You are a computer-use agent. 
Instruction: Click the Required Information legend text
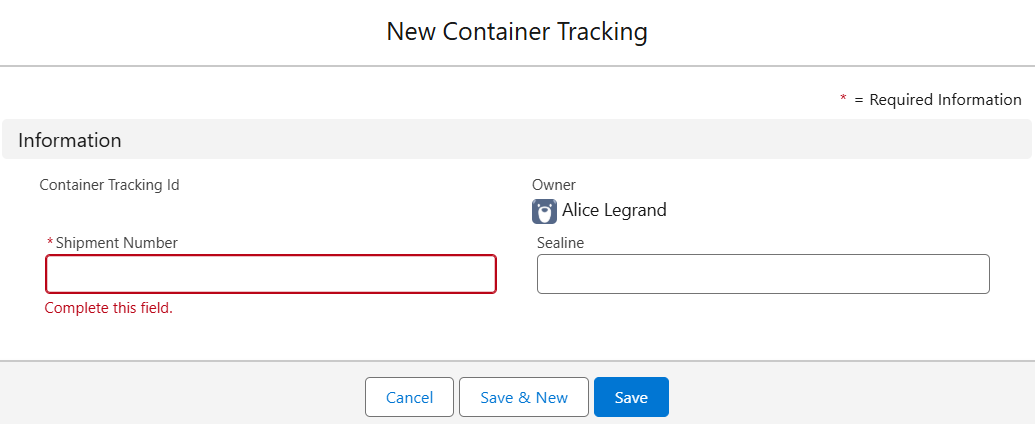(x=945, y=99)
